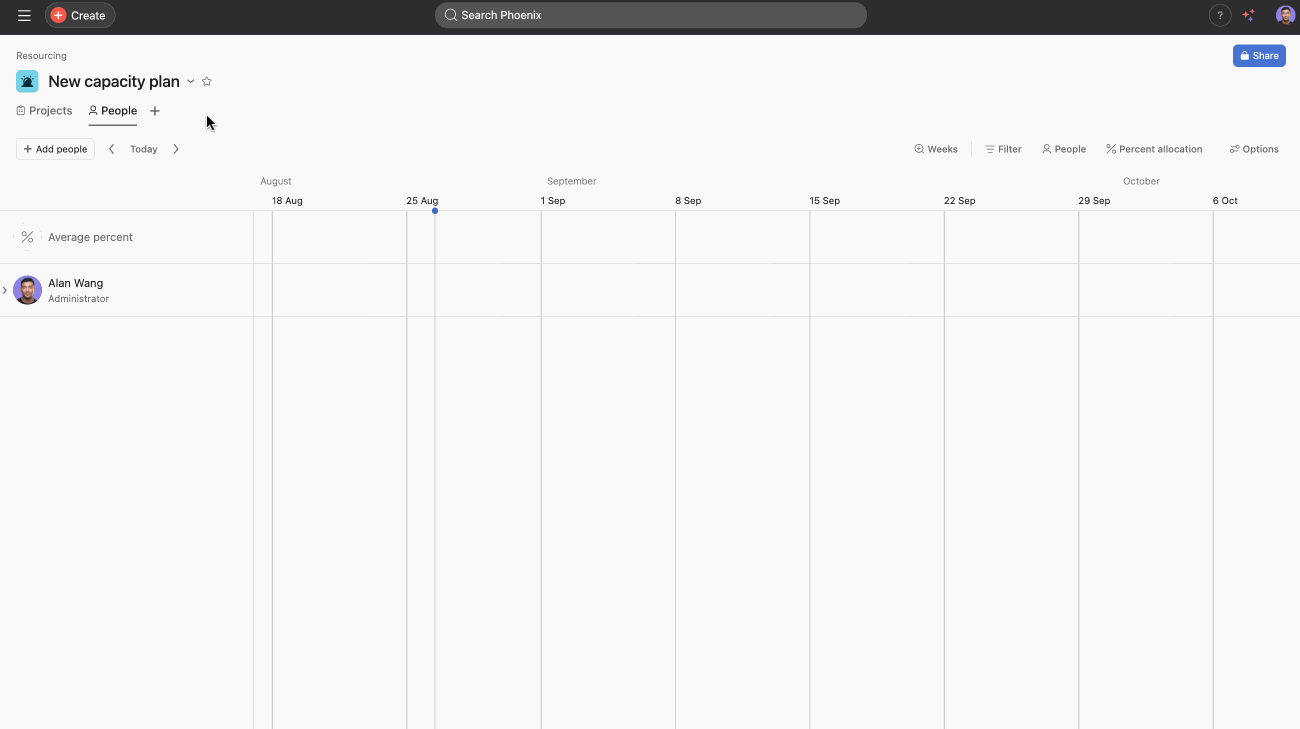
Task: Jump to Today on the timeline
Action: (x=143, y=149)
